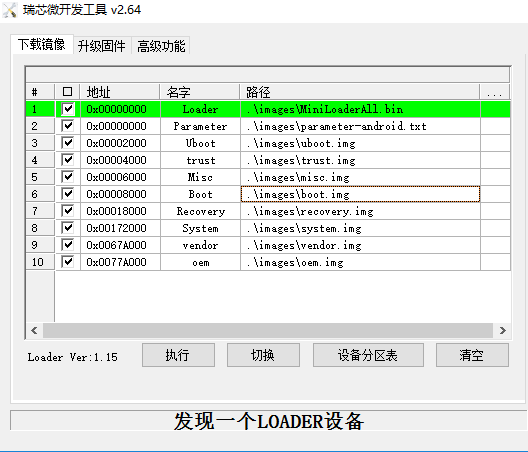This screenshot has width=528, height=452.
Task: Uncheck the Loader row checkbox
Action: tap(68, 109)
